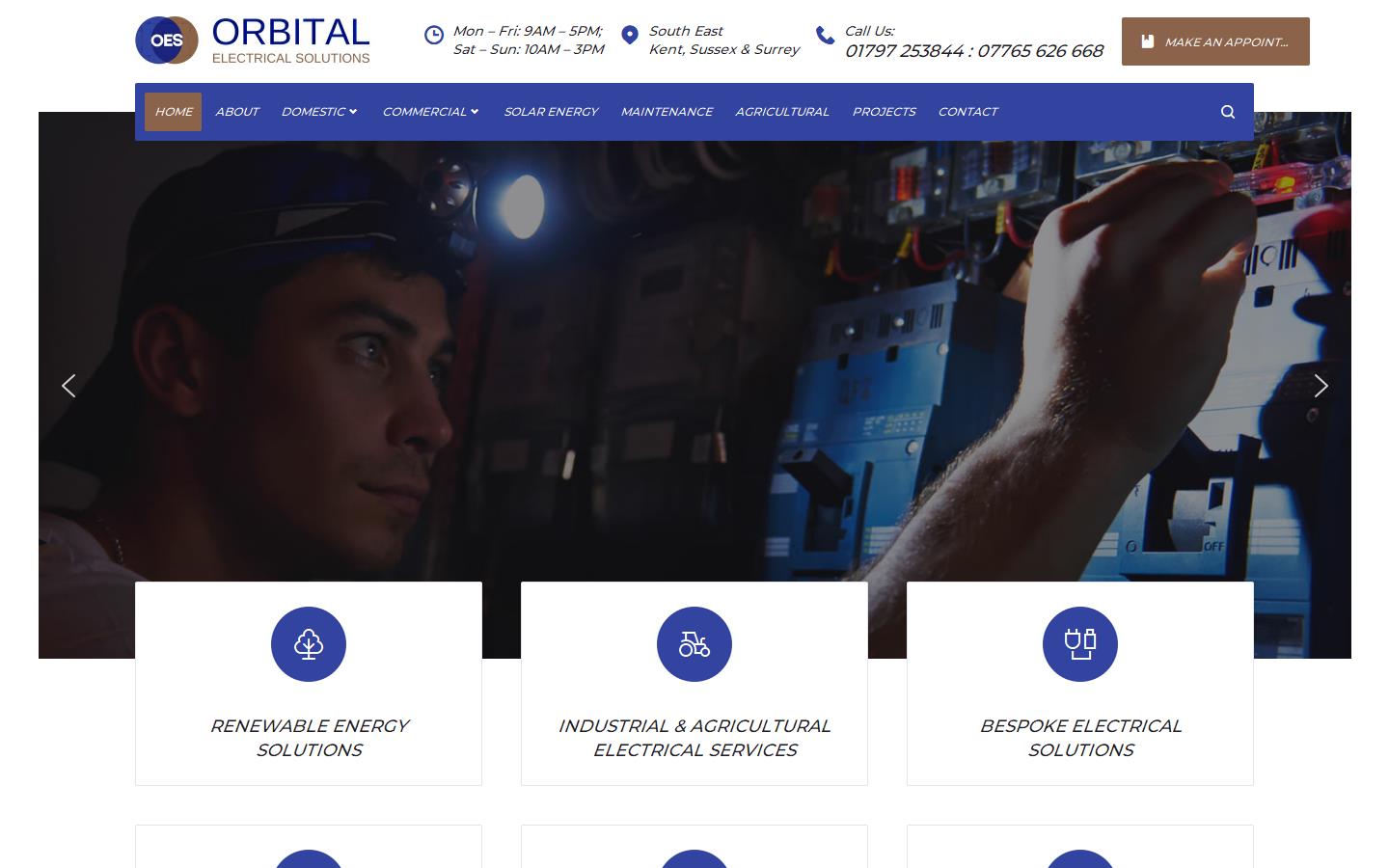Click the tractor icon for Agricultural services
Image resolution: width=1389 pixels, height=868 pixels.
(694, 644)
